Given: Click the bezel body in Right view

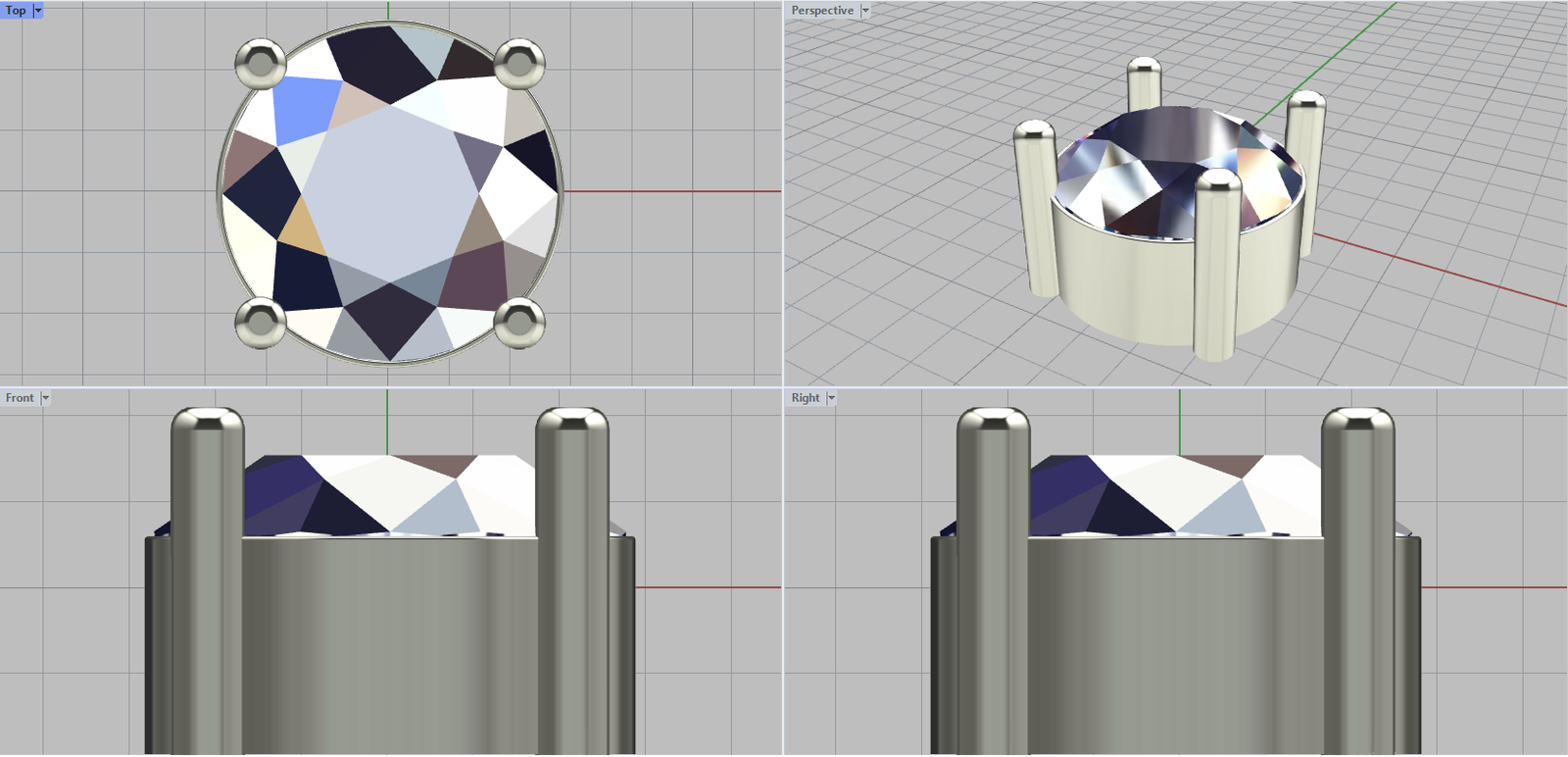Looking at the screenshot, I should 1176,637.
